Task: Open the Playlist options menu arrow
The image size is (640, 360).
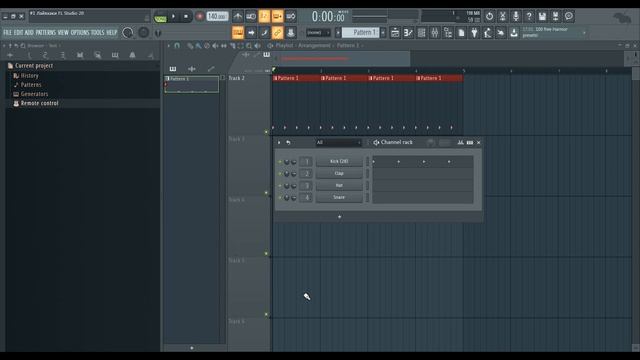Action: point(169,46)
